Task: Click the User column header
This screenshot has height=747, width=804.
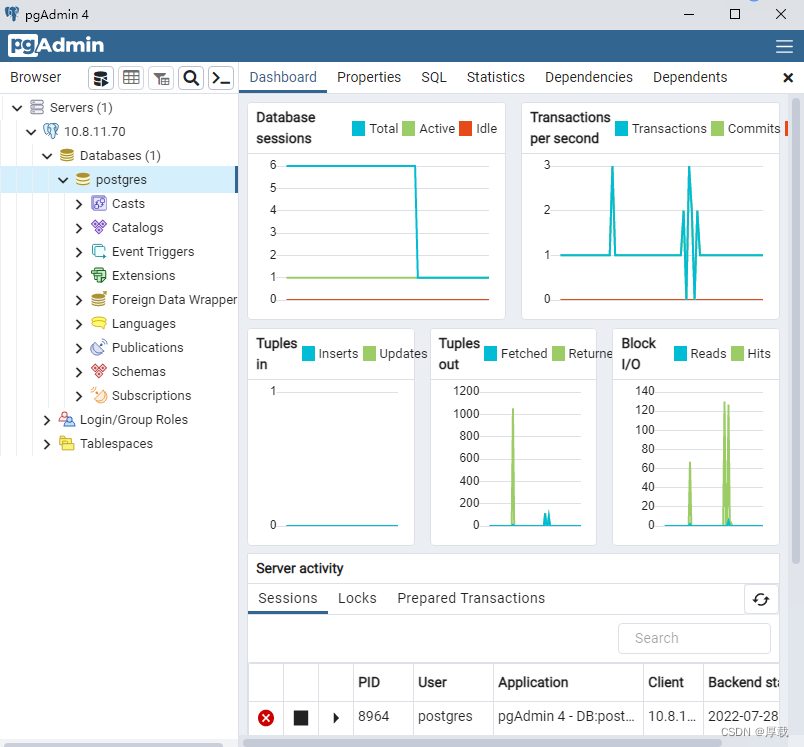Action: coord(453,682)
